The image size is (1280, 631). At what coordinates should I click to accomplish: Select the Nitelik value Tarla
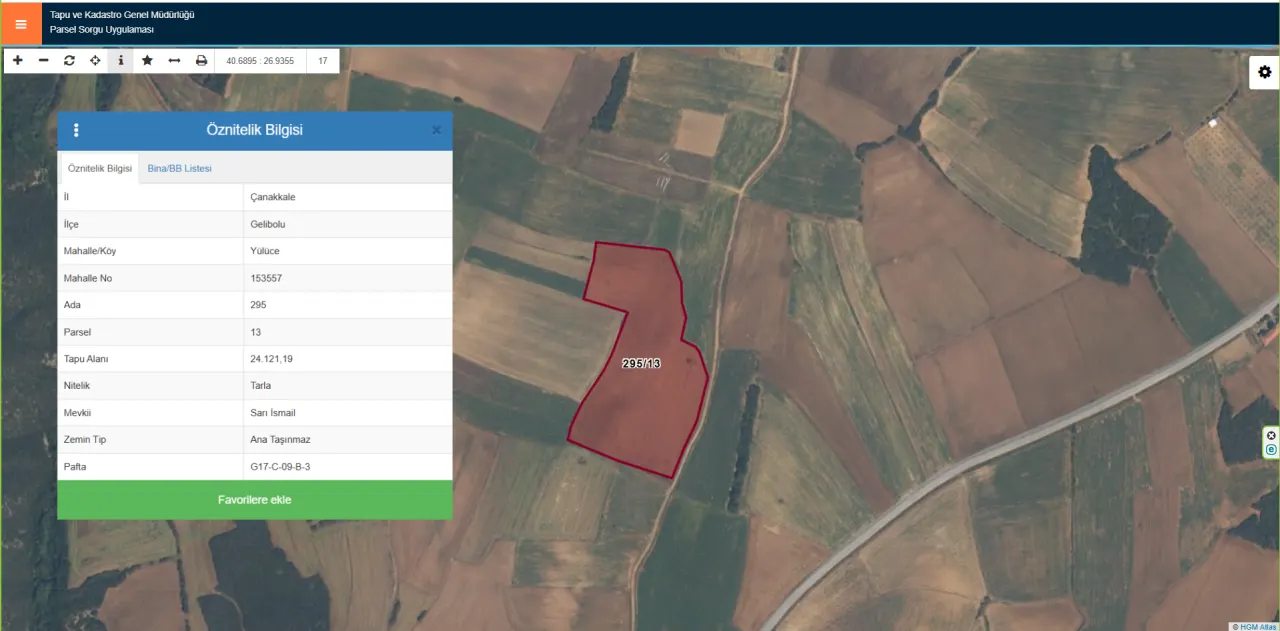(261, 386)
